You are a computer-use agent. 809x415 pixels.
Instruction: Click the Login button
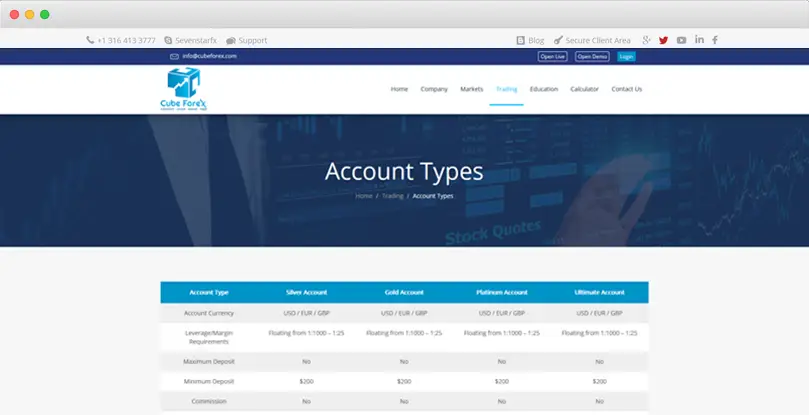click(626, 56)
